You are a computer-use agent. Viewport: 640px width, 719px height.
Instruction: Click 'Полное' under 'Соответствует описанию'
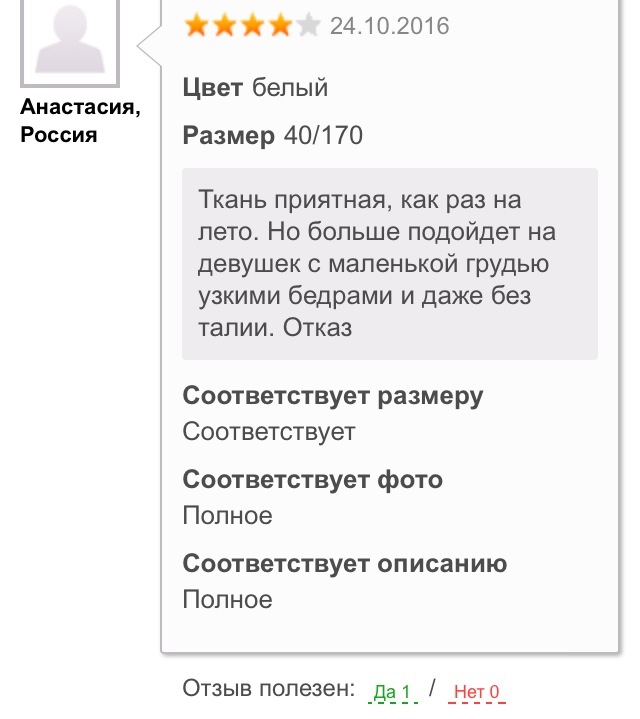[227, 600]
